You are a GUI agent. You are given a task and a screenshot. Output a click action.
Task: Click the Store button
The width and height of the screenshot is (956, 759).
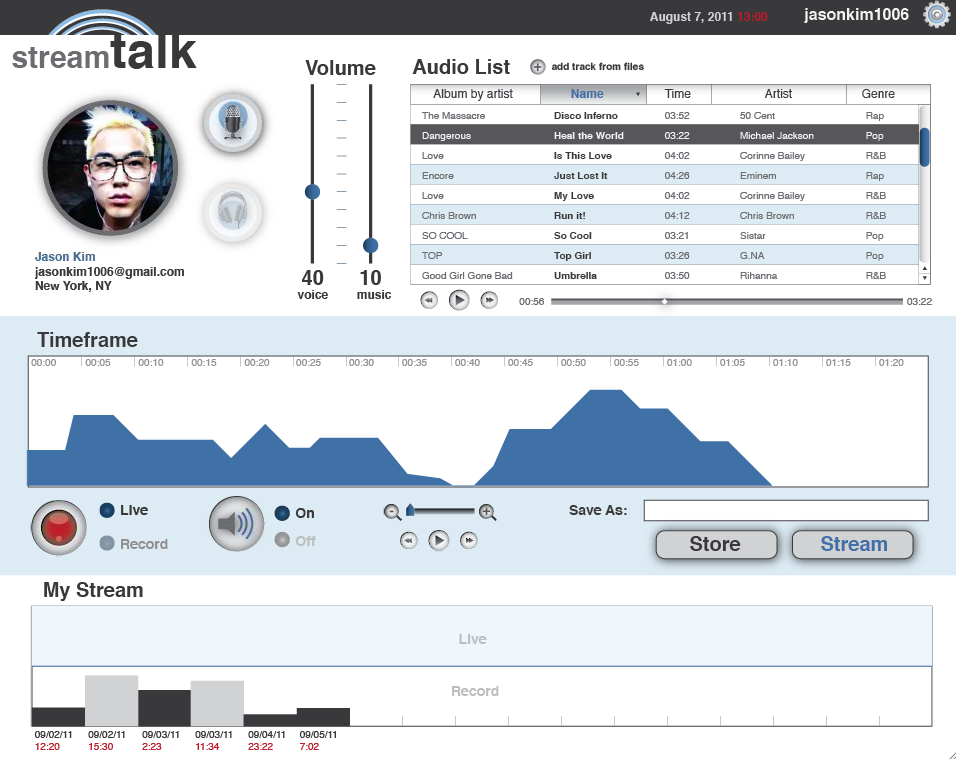click(x=716, y=544)
